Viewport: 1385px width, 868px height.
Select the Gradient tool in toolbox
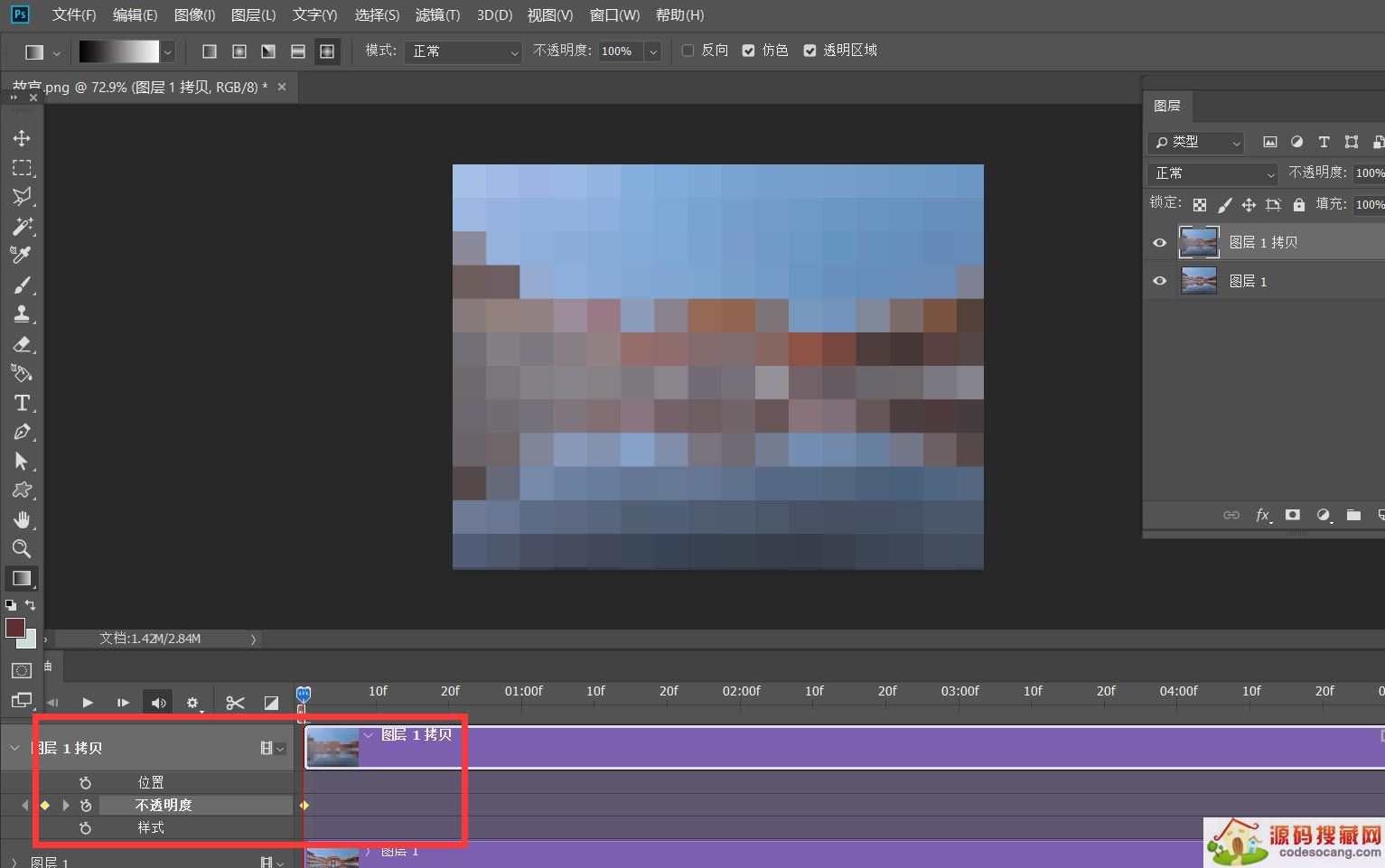pos(22,578)
